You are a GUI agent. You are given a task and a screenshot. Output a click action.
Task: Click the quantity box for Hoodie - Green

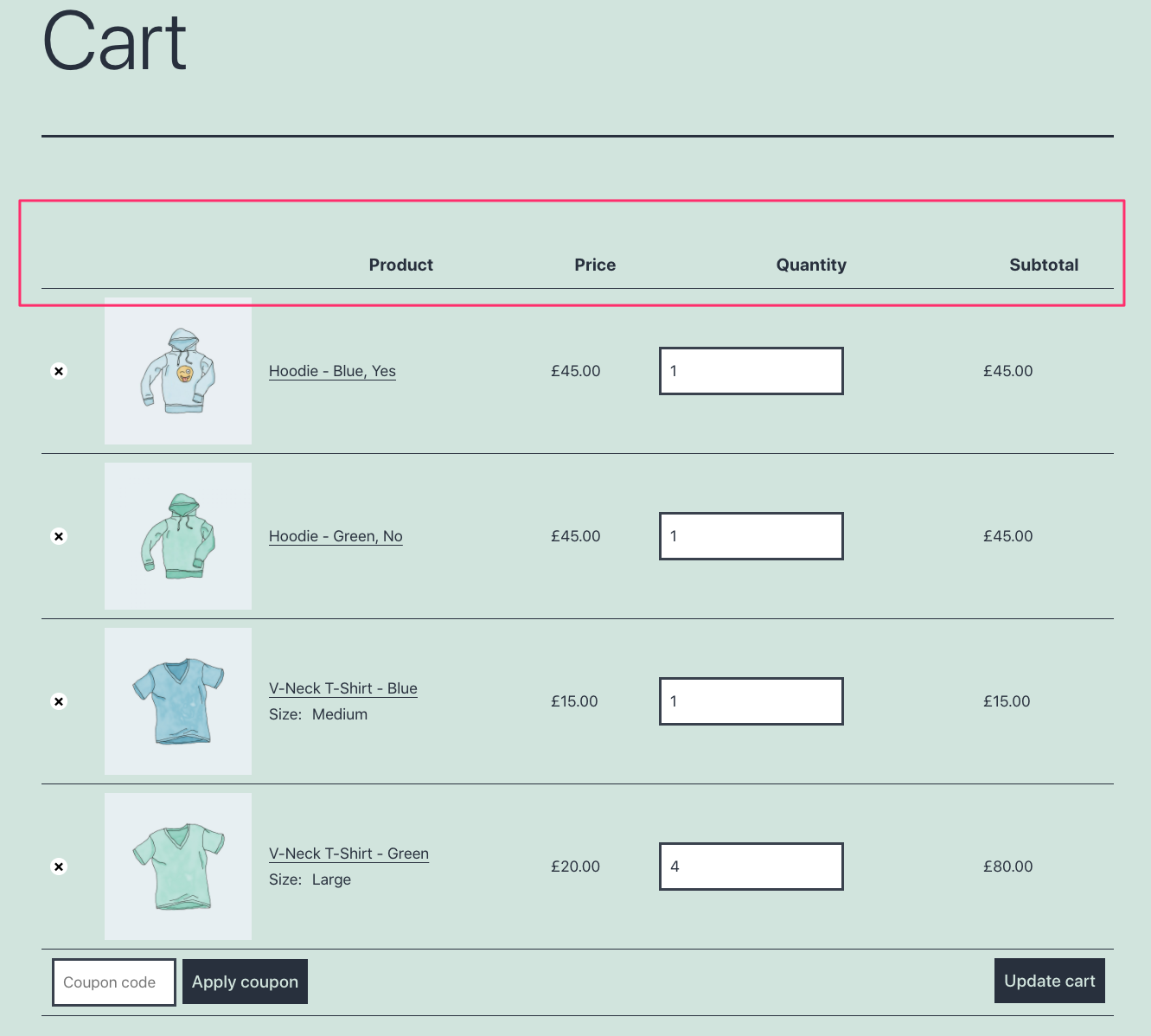[751, 535]
